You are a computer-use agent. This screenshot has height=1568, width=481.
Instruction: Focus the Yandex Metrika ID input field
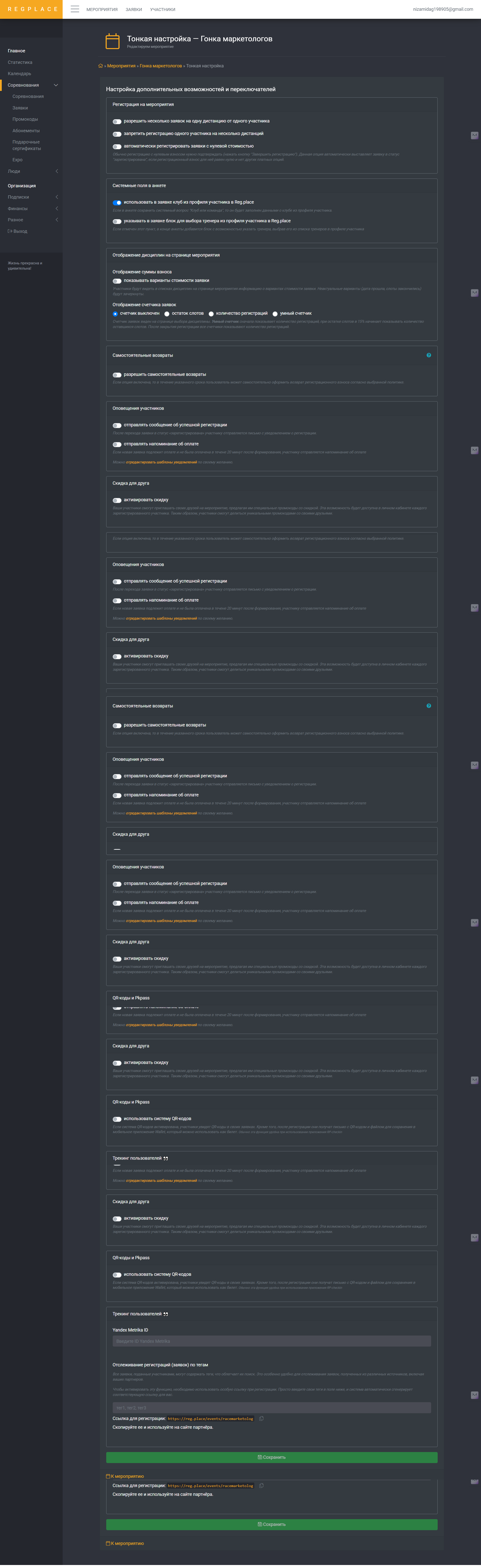[x=272, y=1341]
